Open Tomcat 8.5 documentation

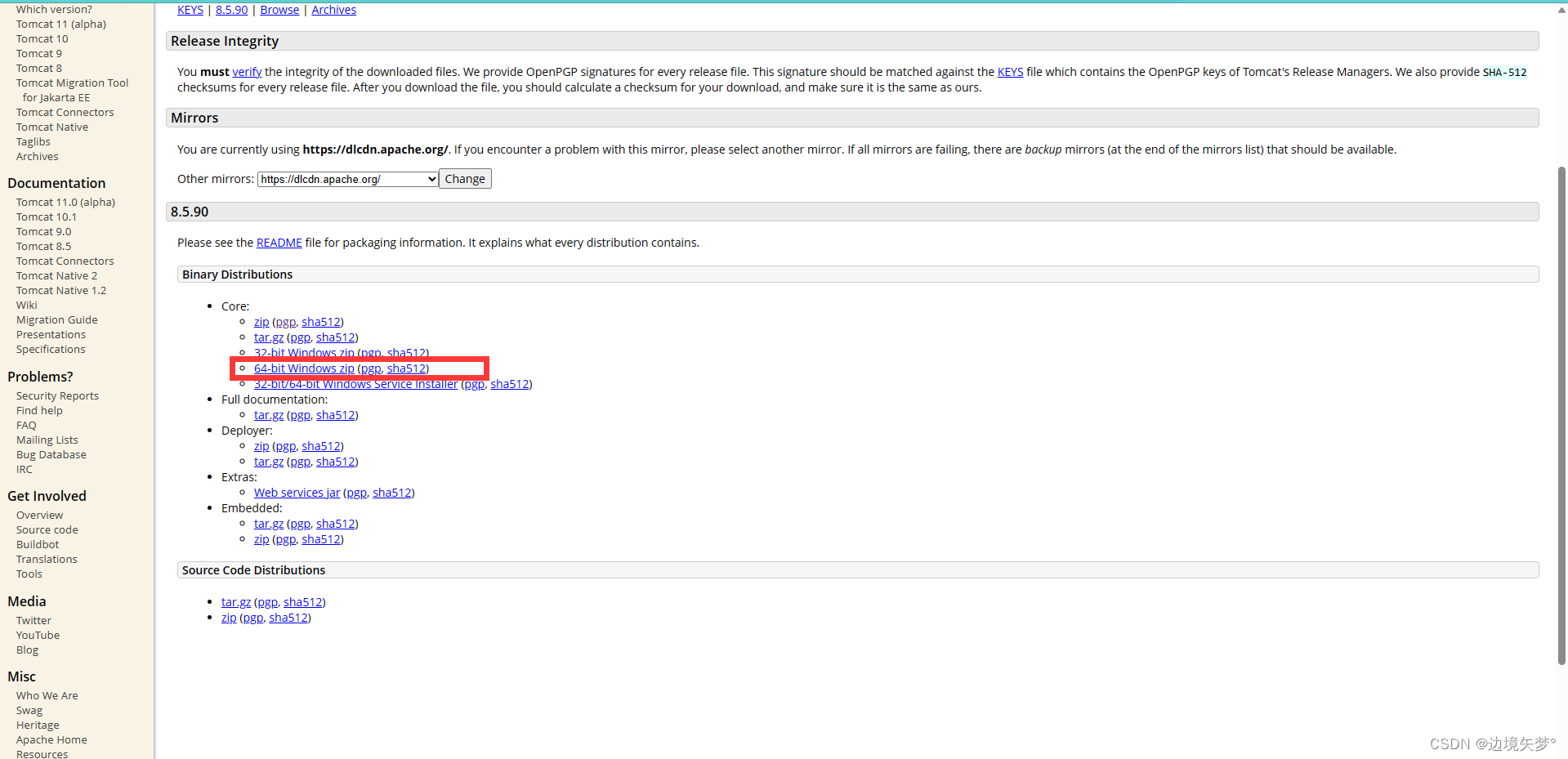tap(44, 247)
